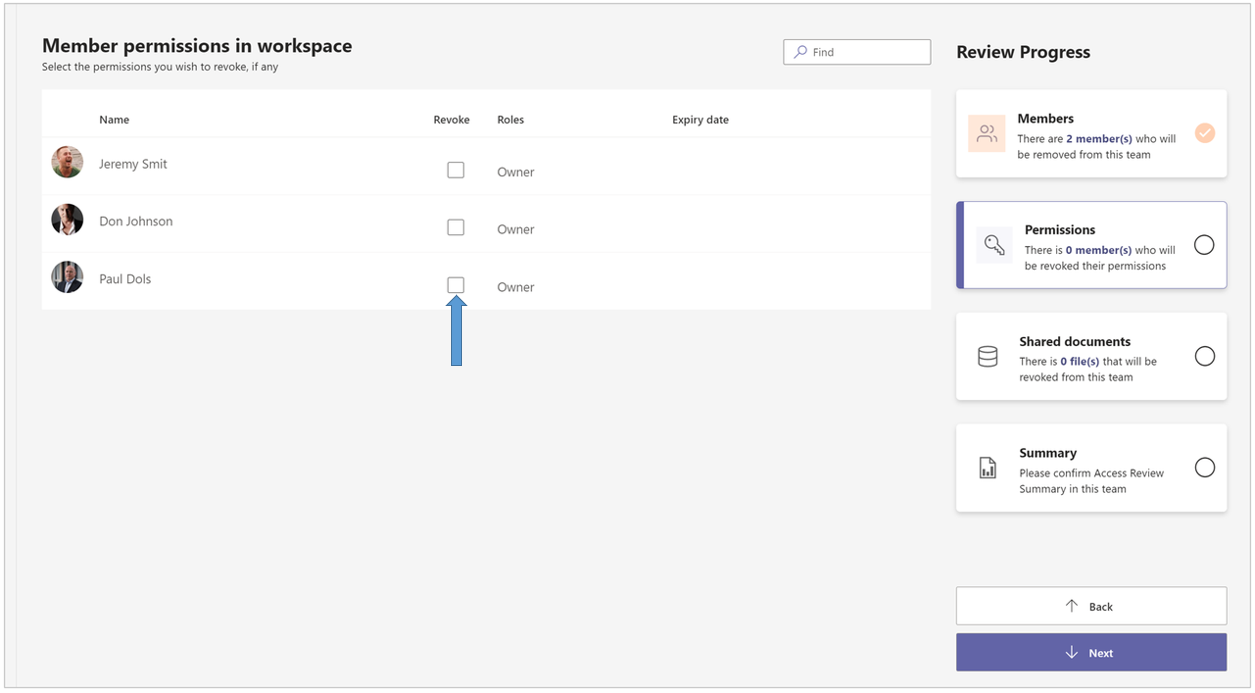Open the Shared documents review step card
This screenshot has height=693, width=1255.
tap(1091, 357)
